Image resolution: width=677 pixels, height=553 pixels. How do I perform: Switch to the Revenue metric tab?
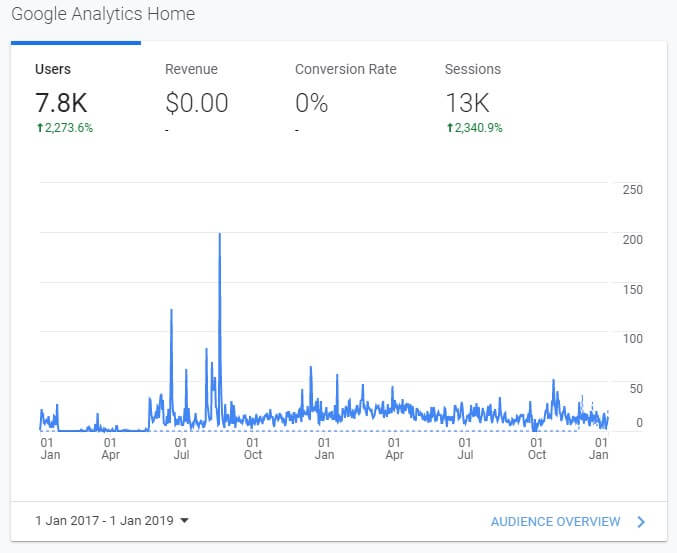coord(191,70)
